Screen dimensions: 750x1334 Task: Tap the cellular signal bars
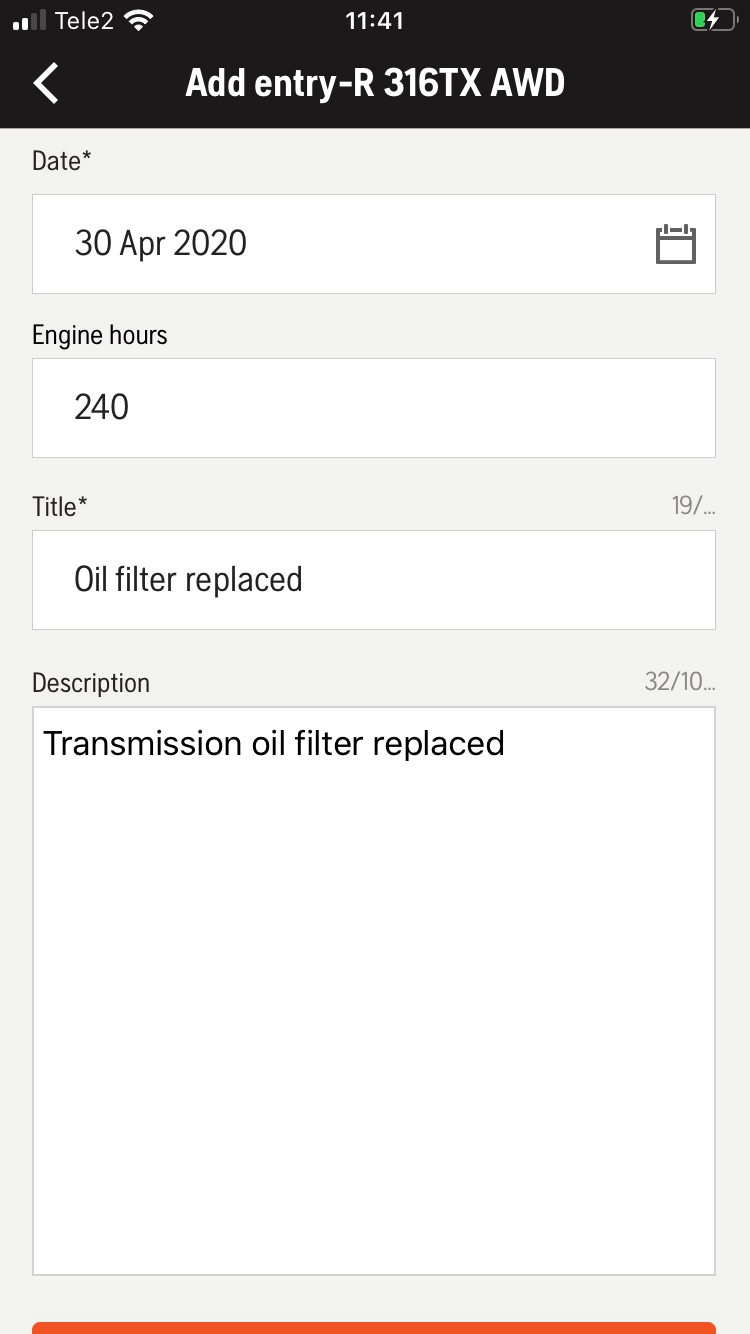30,21
